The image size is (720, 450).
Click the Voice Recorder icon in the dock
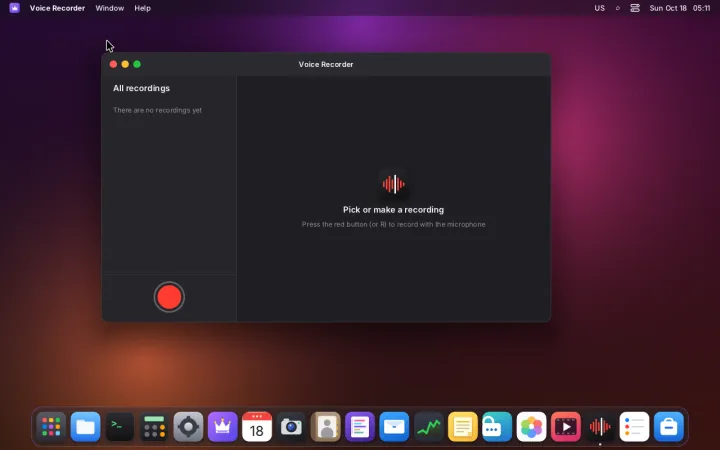tap(600, 427)
